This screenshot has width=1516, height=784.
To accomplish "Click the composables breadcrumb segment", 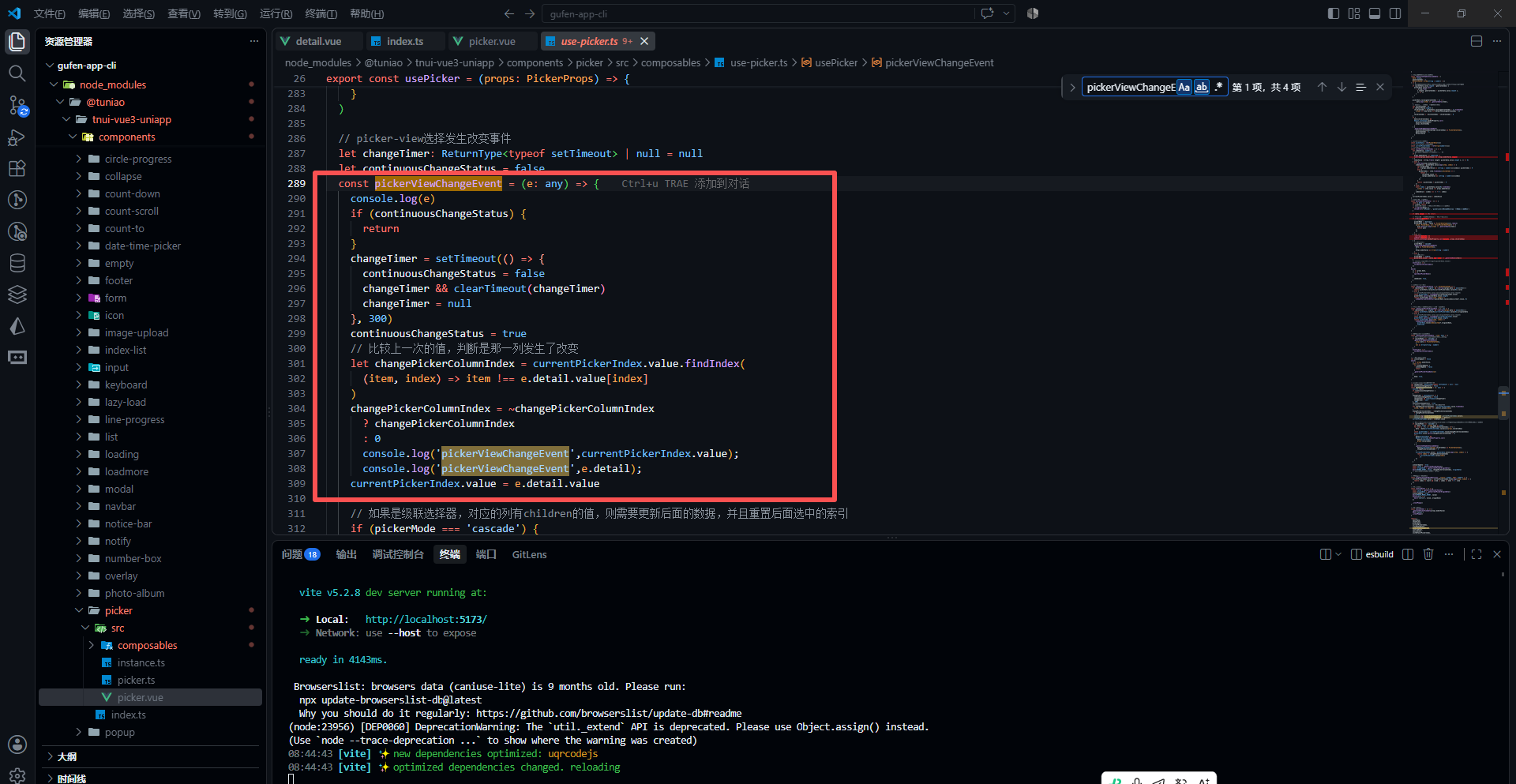I will [670, 62].
